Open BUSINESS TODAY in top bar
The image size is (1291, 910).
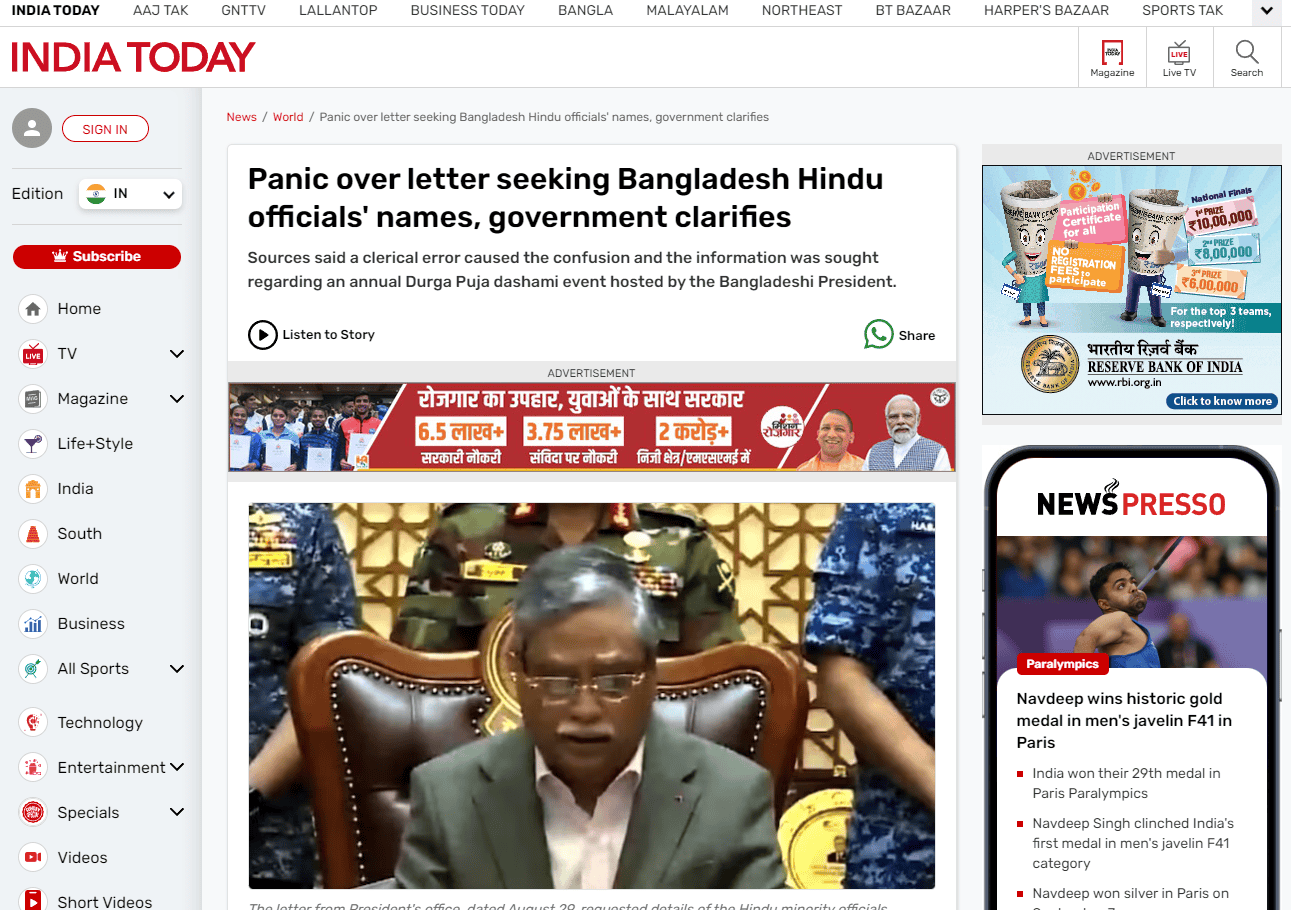pos(467,11)
